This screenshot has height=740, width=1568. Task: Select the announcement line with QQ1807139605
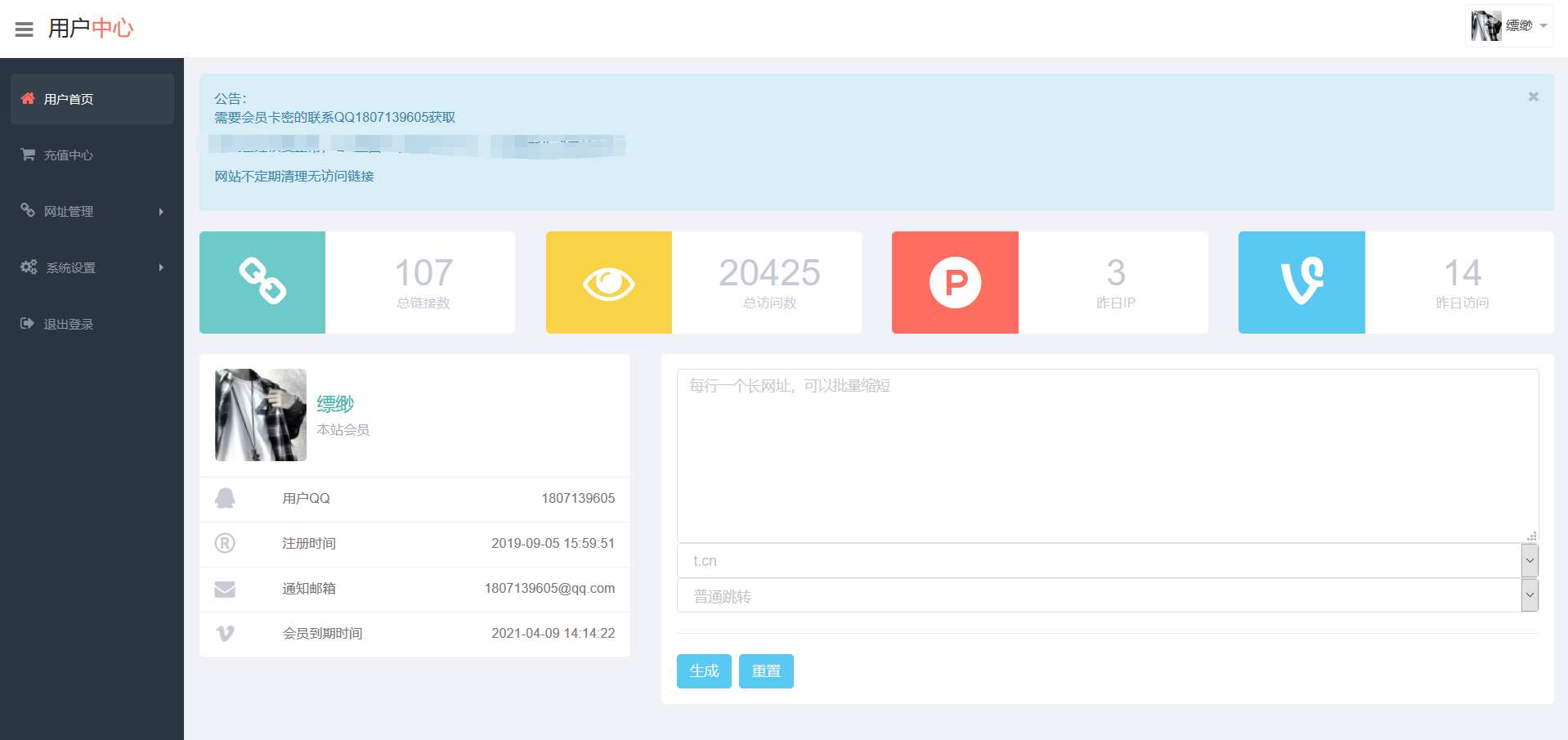(x=335, y=117)
